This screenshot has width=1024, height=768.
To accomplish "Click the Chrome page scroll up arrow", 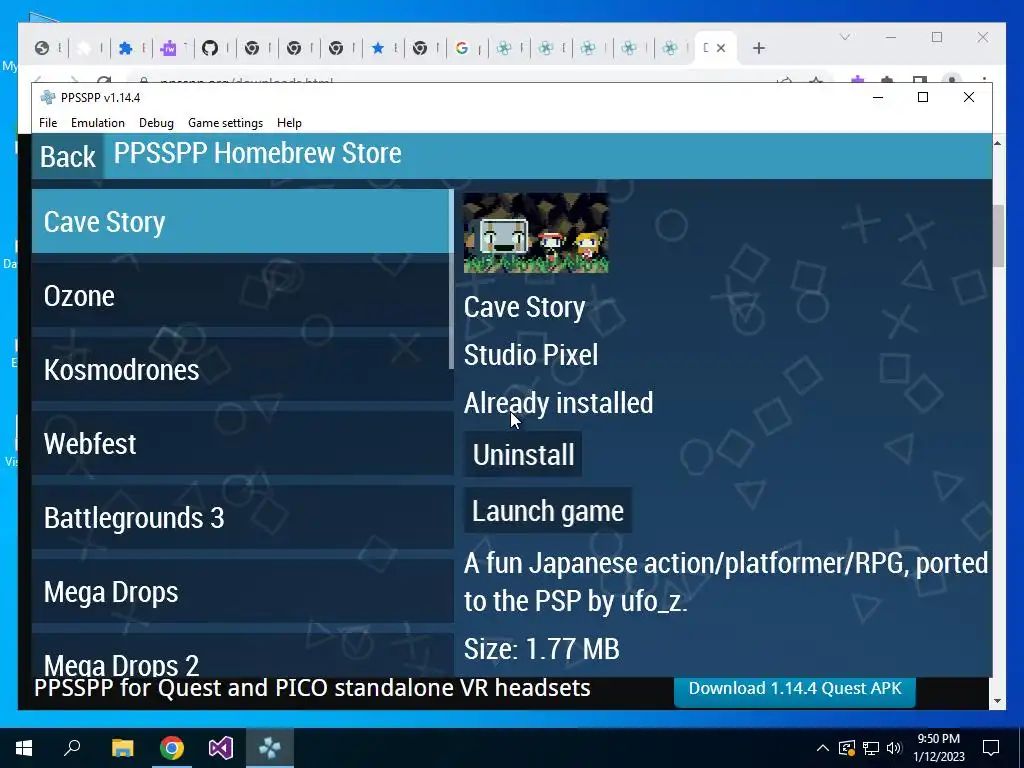I will click(x=997, y=143).
